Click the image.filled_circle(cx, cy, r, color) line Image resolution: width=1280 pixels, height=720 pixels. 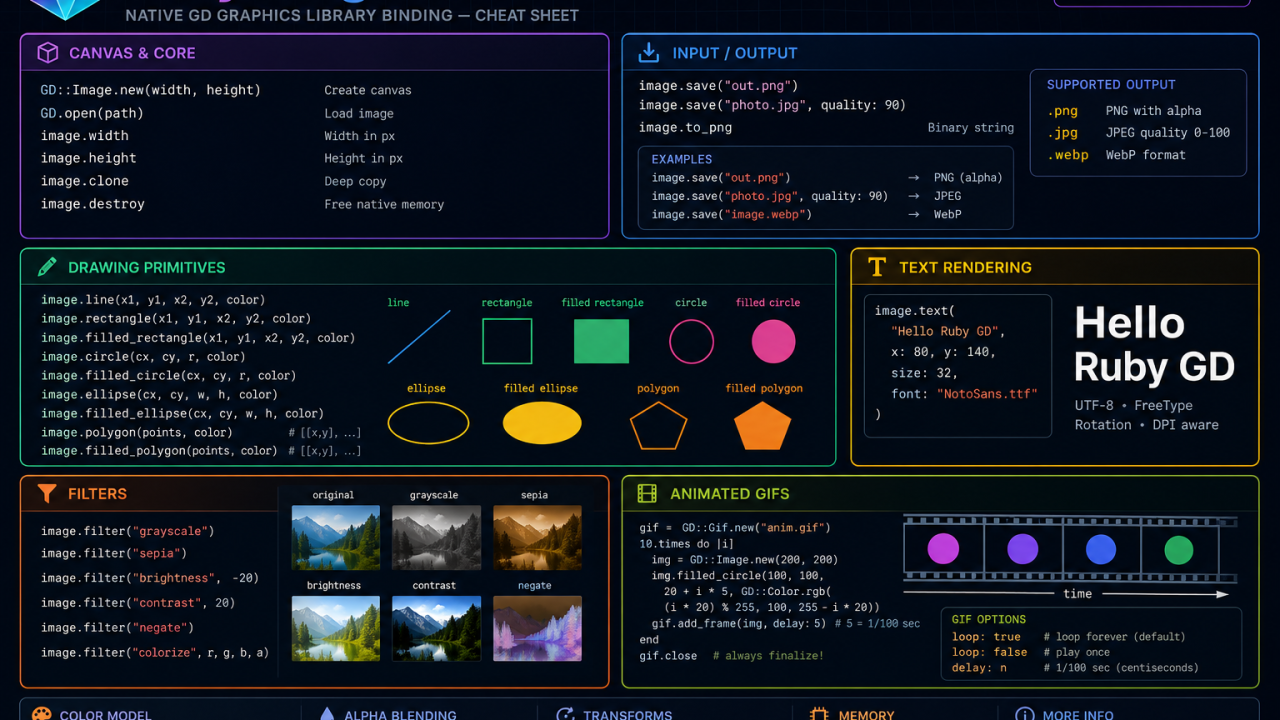pos(168,375)
